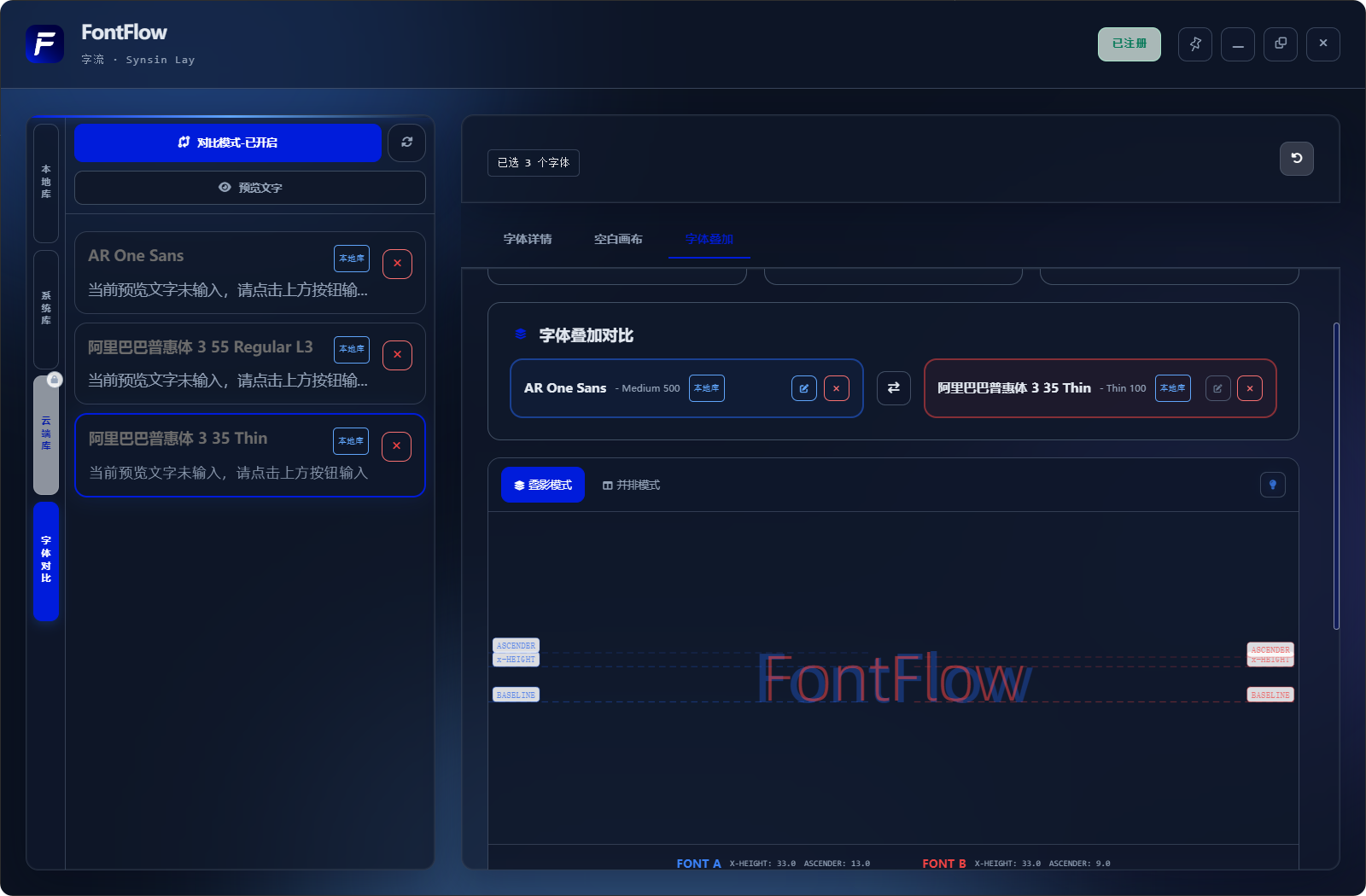Viewport: 1366px width, 896px height.
Task: Click the lightbulb hint icon
Action: (x=1273, y=485)
